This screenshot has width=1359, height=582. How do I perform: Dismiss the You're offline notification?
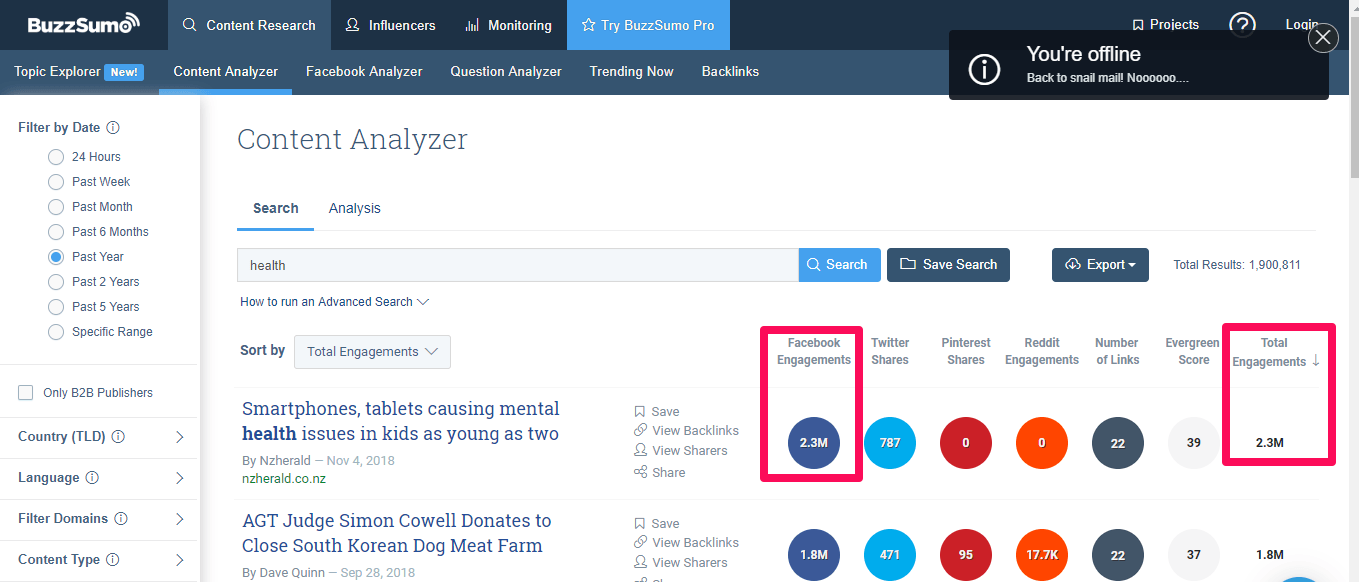coord(1323,38)
